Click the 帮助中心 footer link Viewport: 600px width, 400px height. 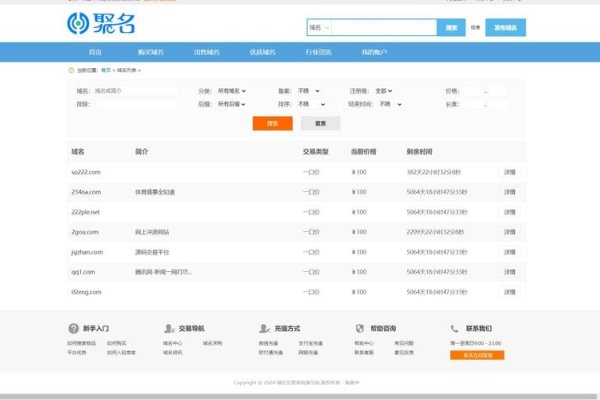[x=364, y=343]
